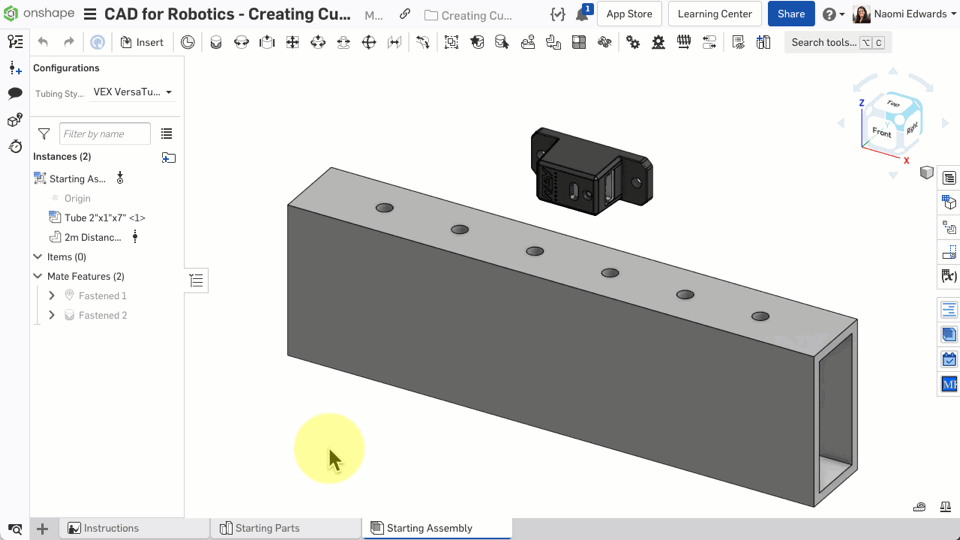This screenshot has height=540, width=960.
Task: Click the Undo arrow
Action: click(43, 42)
